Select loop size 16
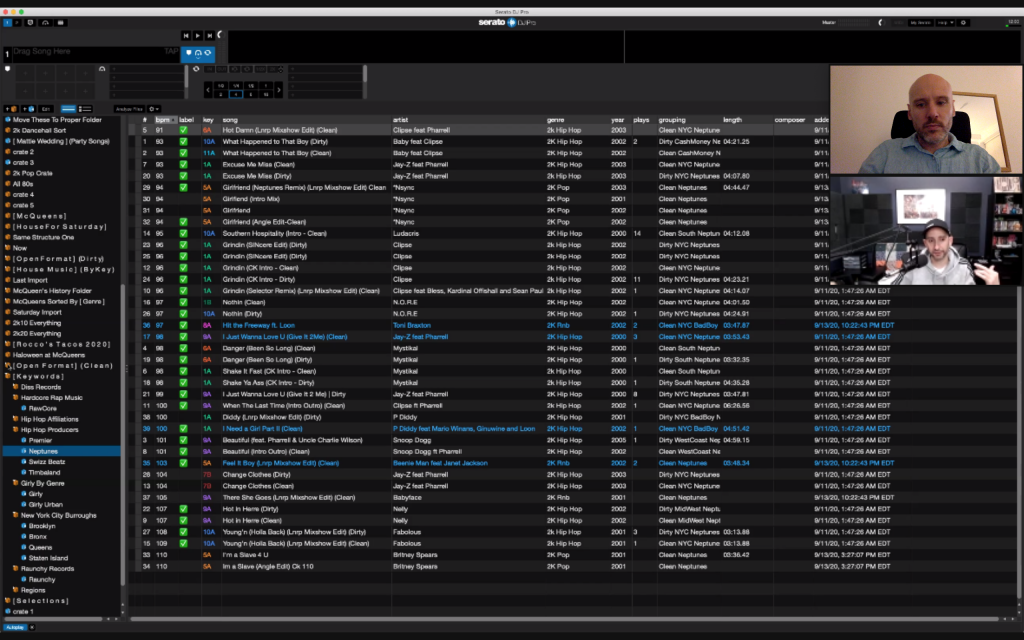Viewport: 1024px width, 640px height. (x=266, y=95)
